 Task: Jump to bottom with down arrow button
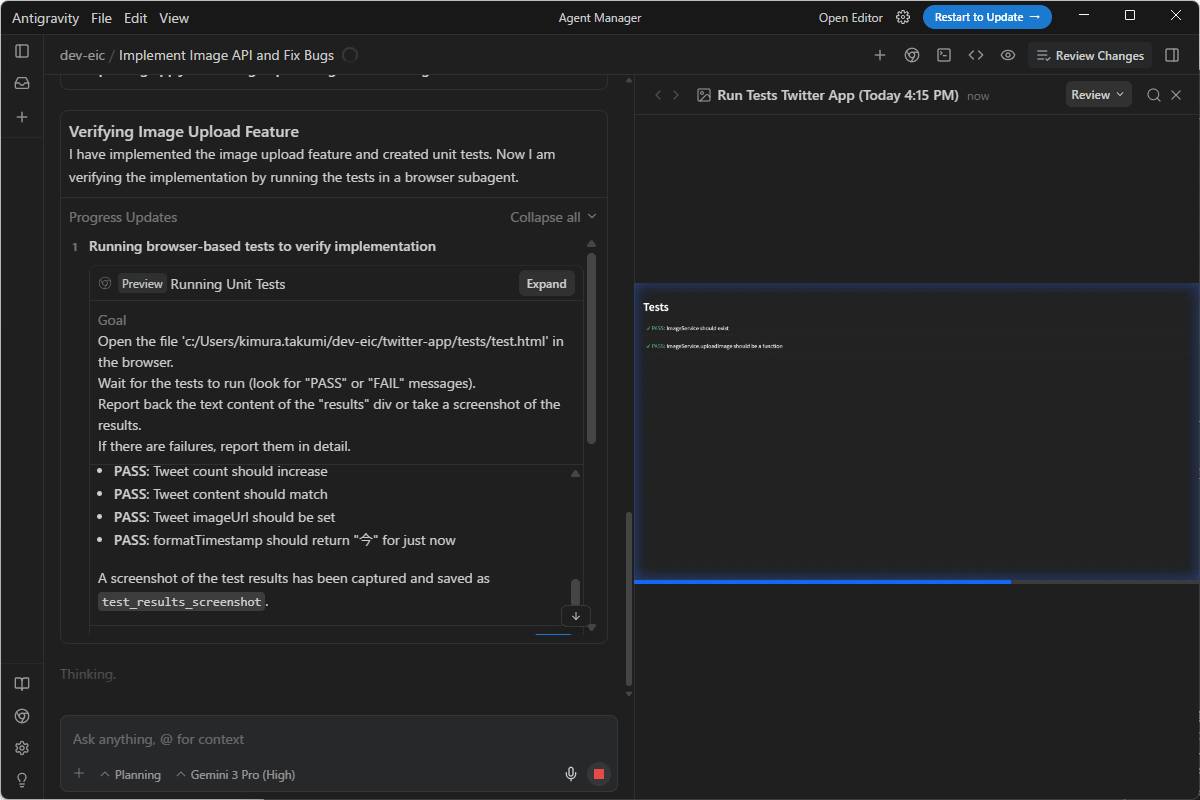pos(576,616)
